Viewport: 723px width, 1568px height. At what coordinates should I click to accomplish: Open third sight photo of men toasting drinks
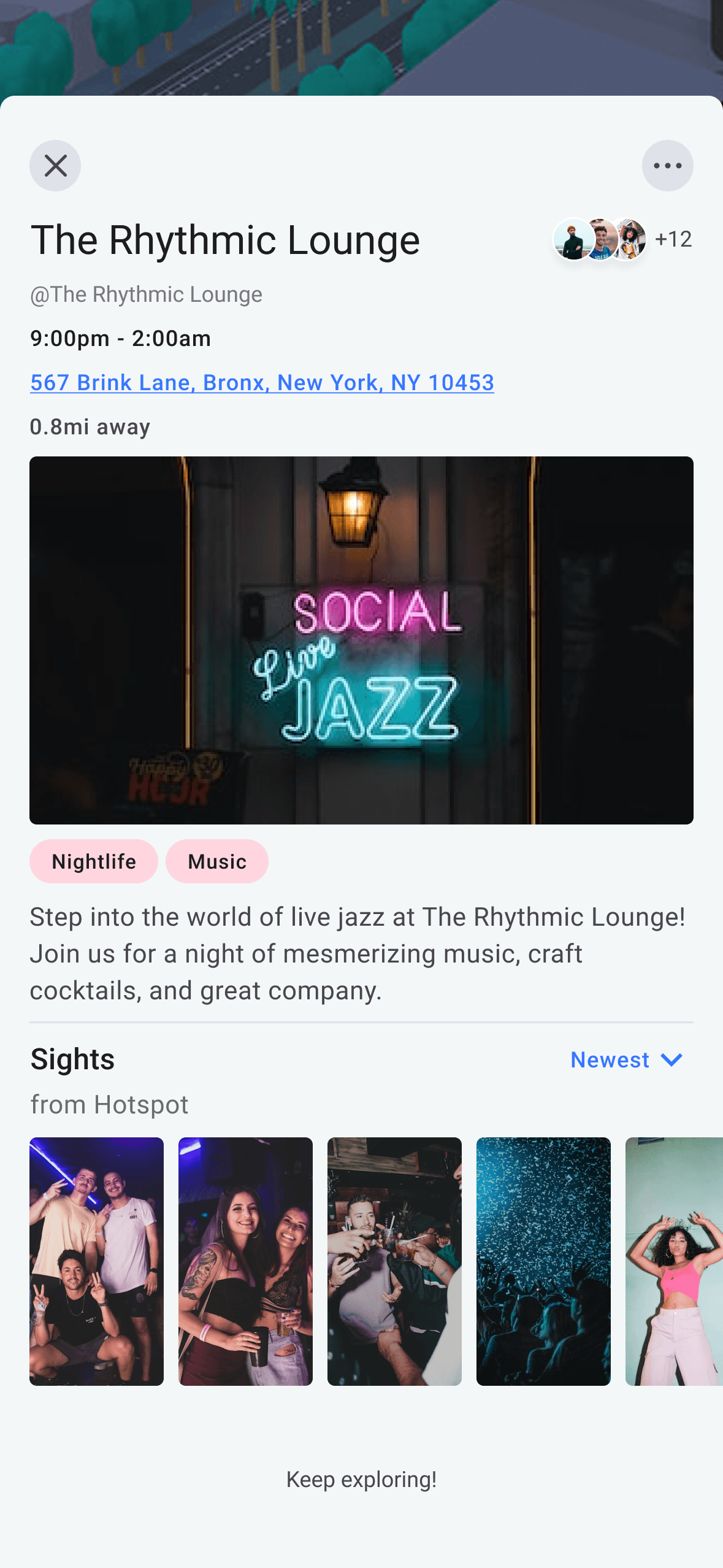(394, 1261)
